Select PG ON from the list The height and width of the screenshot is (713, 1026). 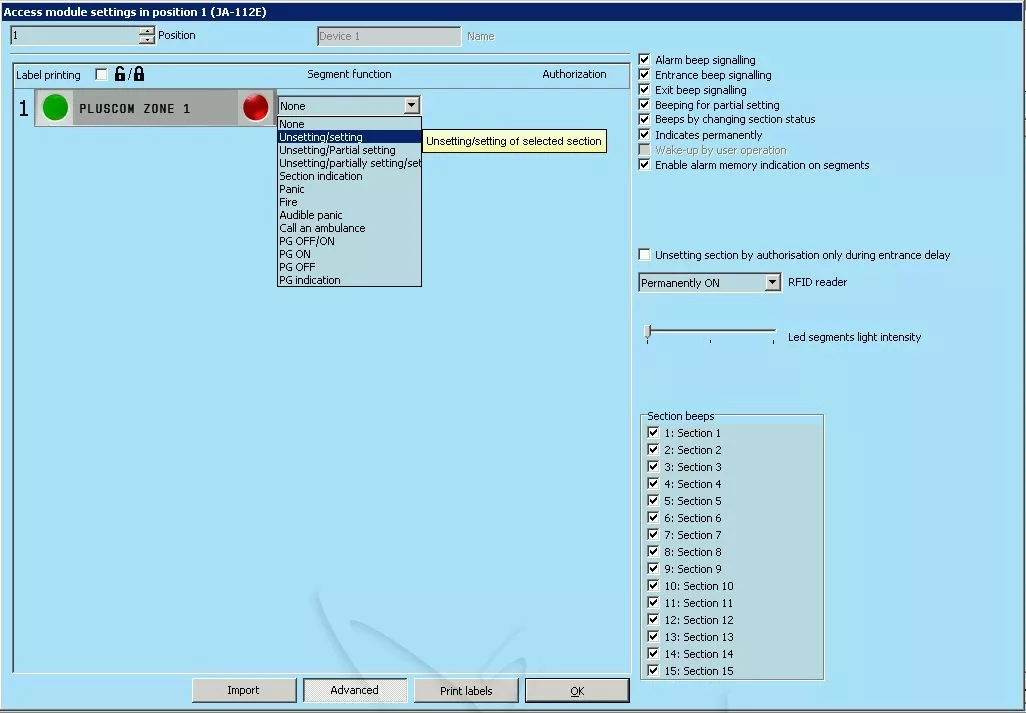349,254
